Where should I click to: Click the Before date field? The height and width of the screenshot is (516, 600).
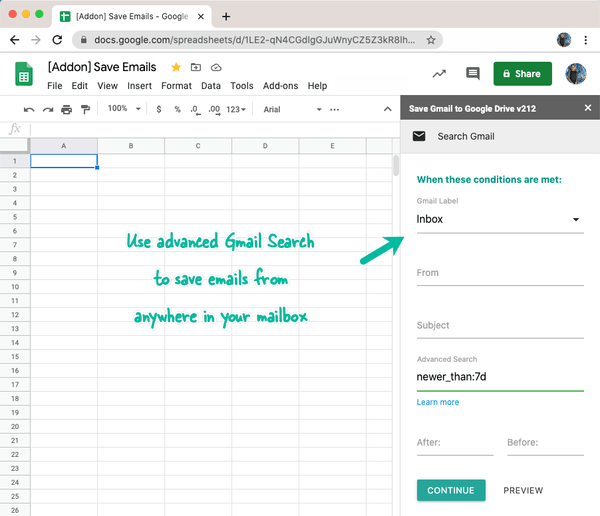click(545, 443)
